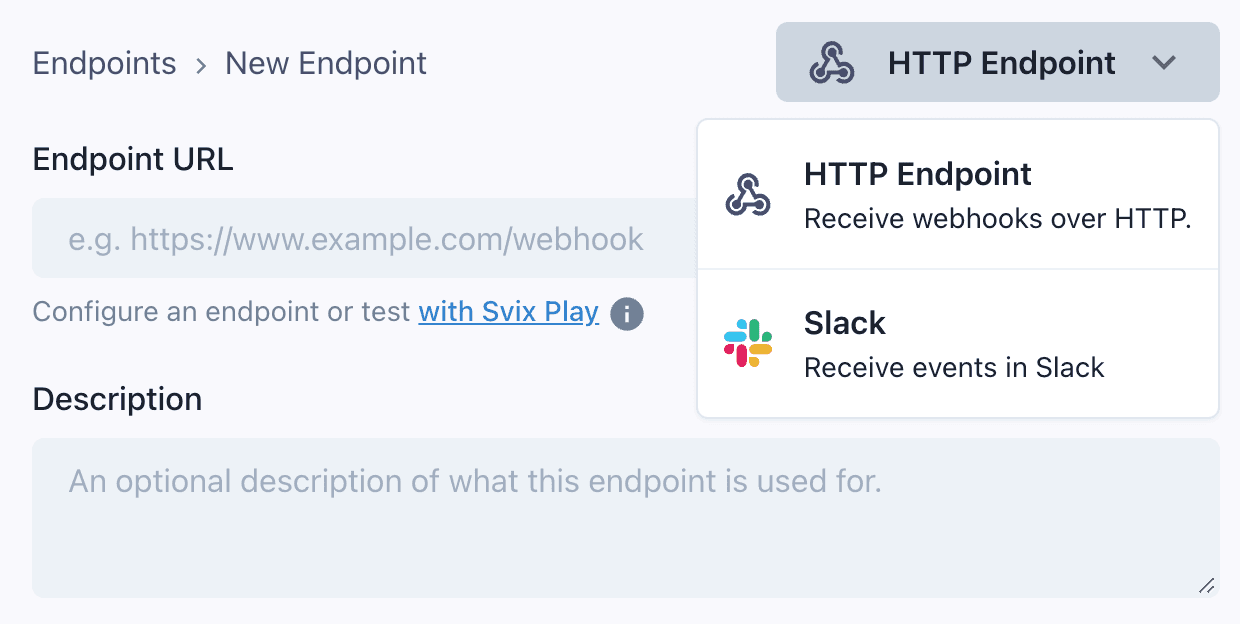This screenshot has height=624, width=1240.
Task: Expand the endpoint type dropdown chevron
Action: pyautogui.click(x=1164, y=62)
